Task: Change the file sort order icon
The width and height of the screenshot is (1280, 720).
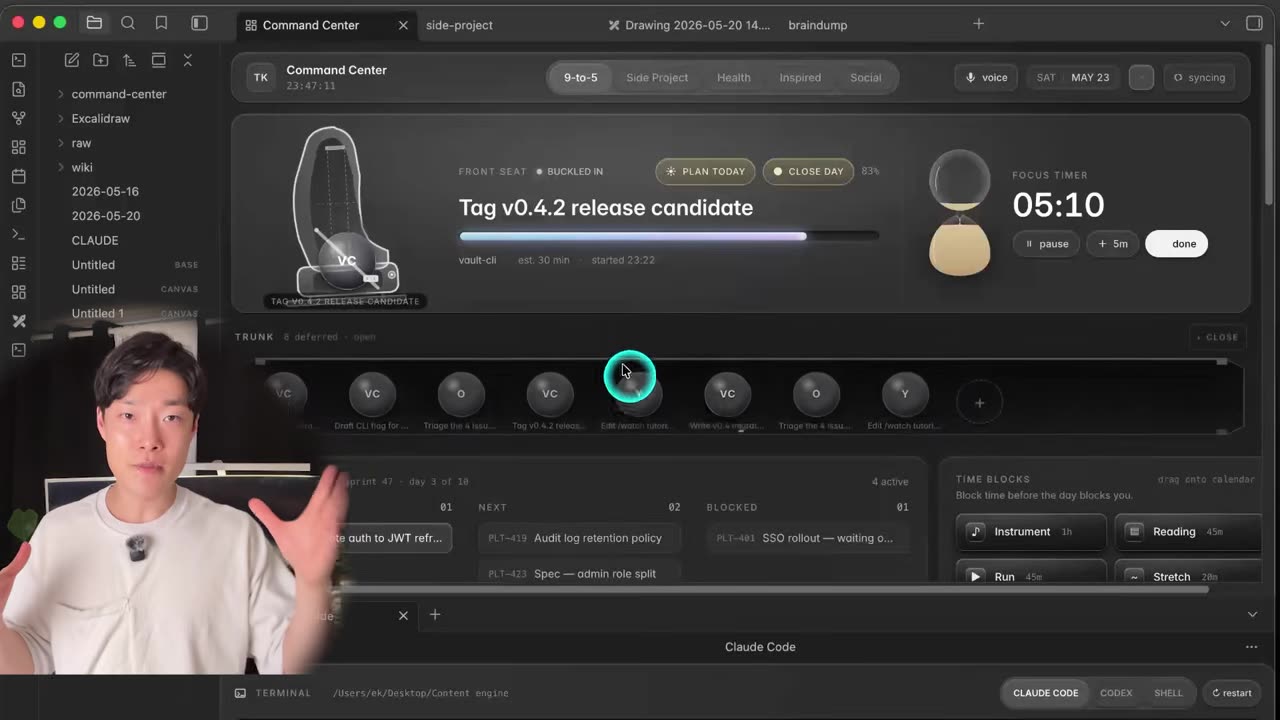Action: (x=129, y=60)
